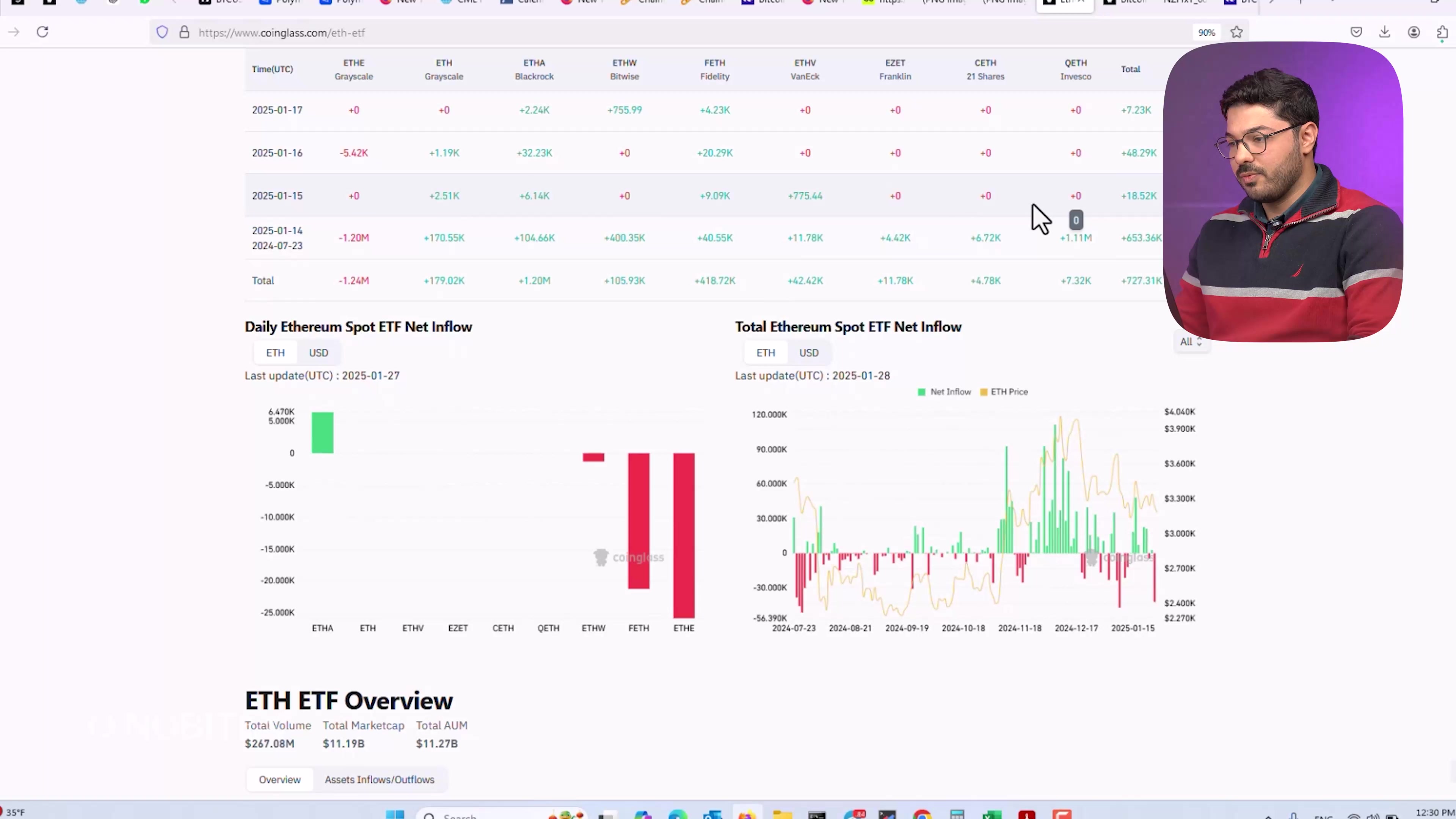Toggle the ETH Price legend series

[x=1004, y=392]
